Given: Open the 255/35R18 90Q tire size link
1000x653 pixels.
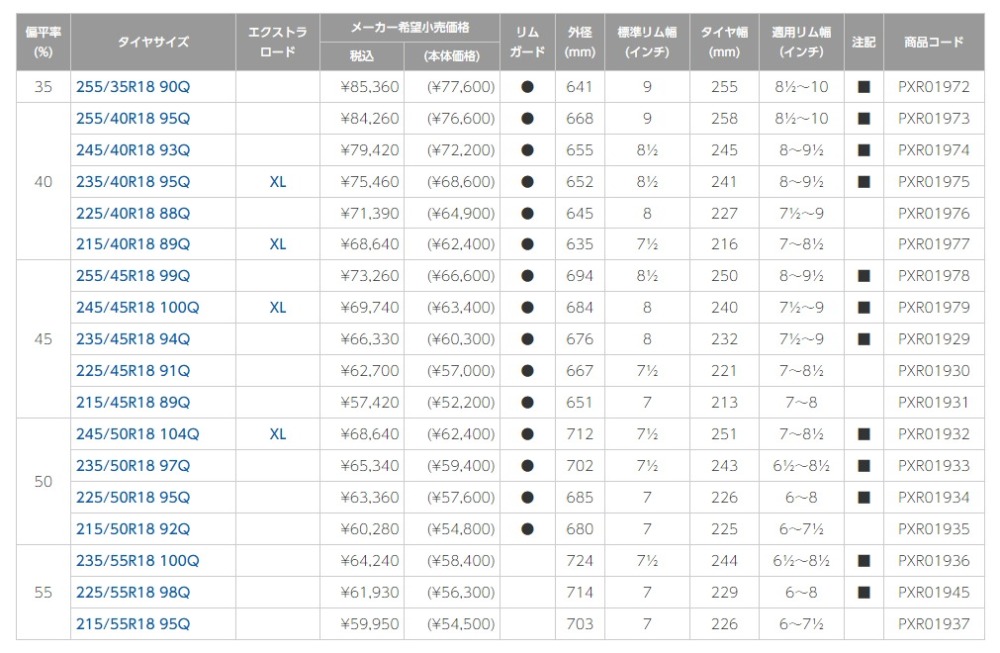Looking at the screenshot, I should coord(133,87).
